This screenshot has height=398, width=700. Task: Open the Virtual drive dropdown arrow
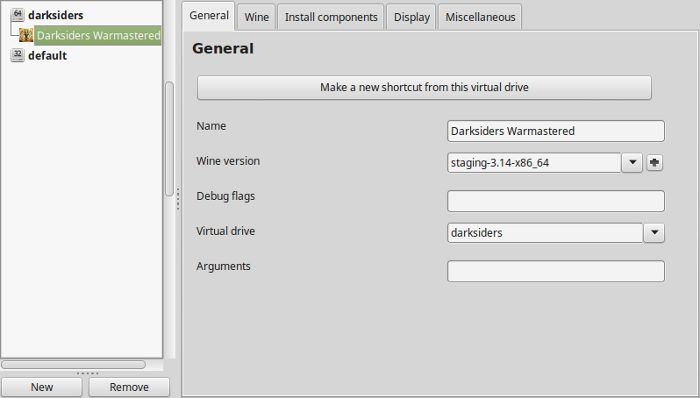[654, 232]
